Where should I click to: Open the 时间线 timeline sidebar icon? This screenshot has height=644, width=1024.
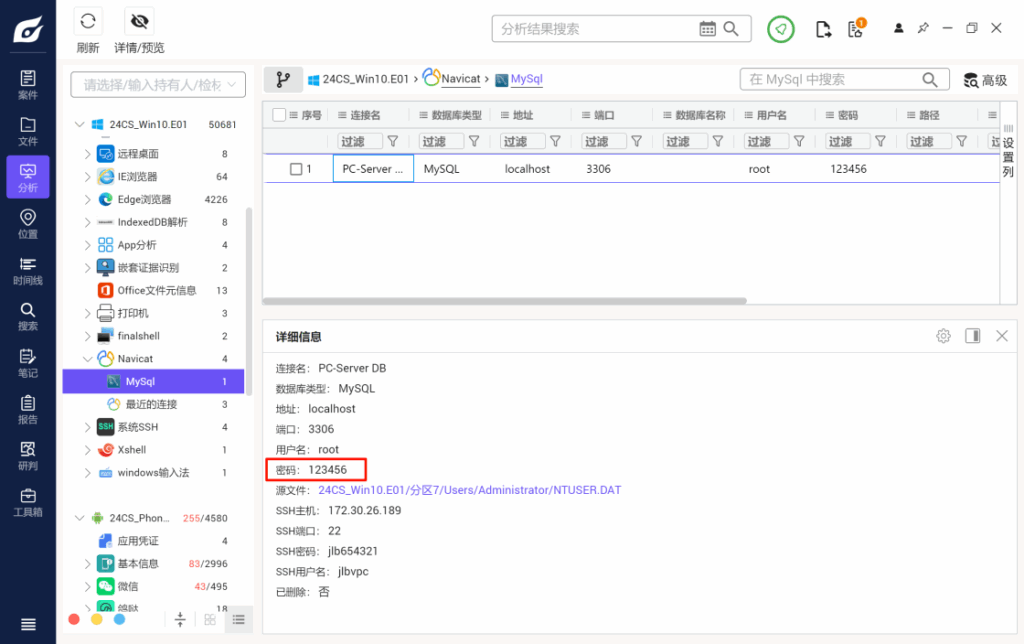[28, 271]
